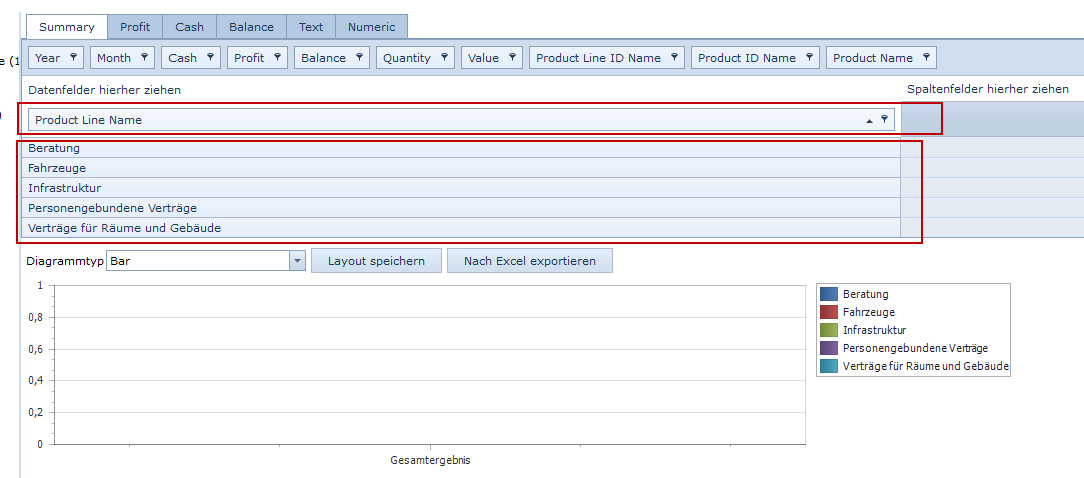Click the Value field filter icon

click(x=513, y=58)
